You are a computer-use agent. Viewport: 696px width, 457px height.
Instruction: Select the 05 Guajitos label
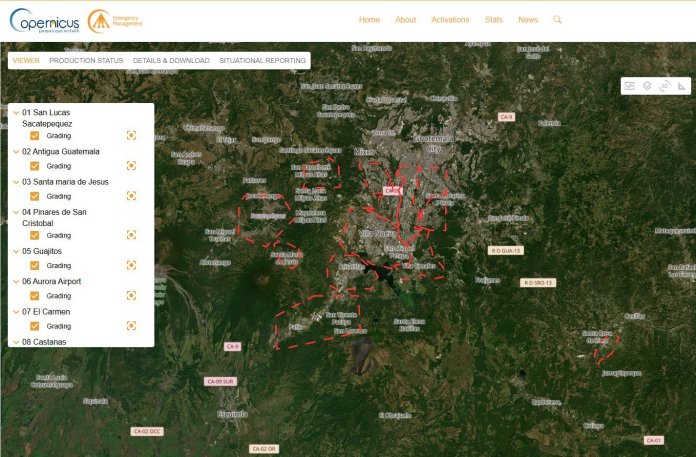[42, 251]
